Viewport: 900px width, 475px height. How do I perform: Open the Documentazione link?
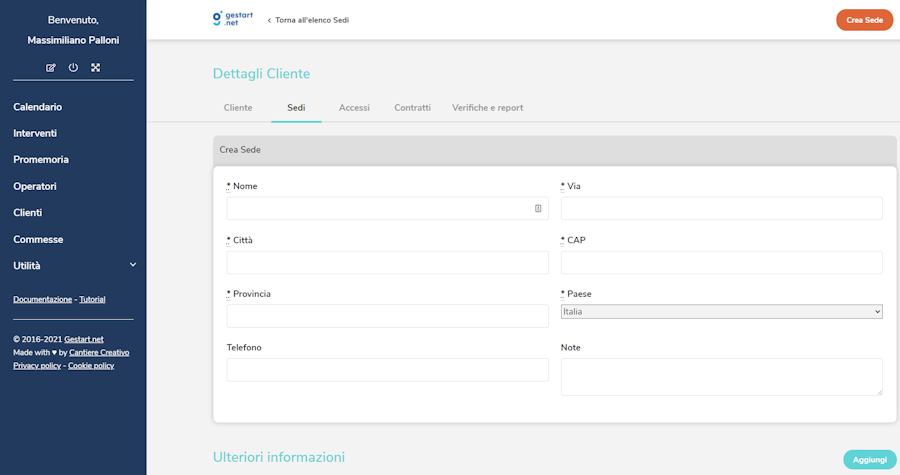tap(42, 299)
